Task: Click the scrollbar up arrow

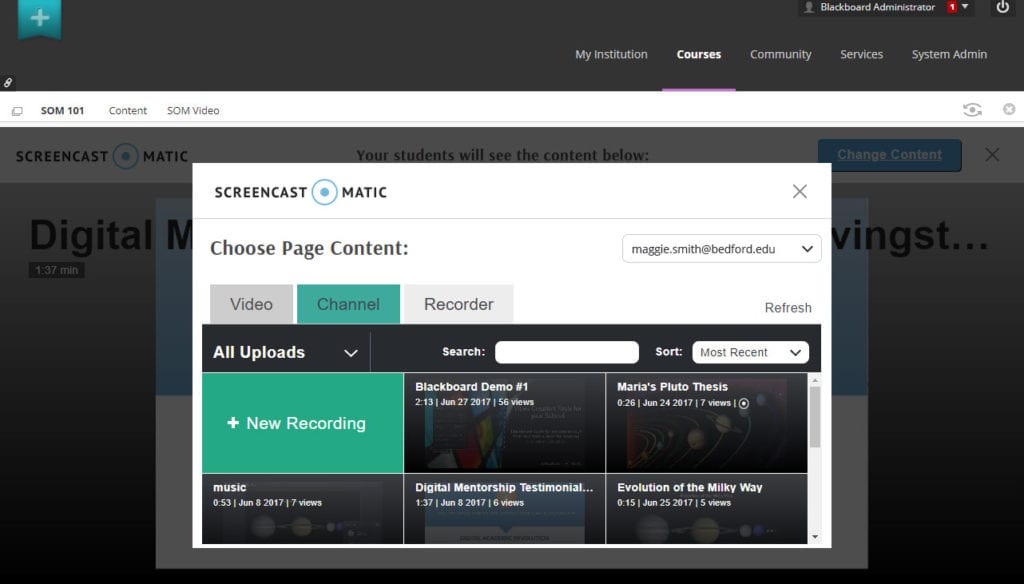Action: point(814,380)
